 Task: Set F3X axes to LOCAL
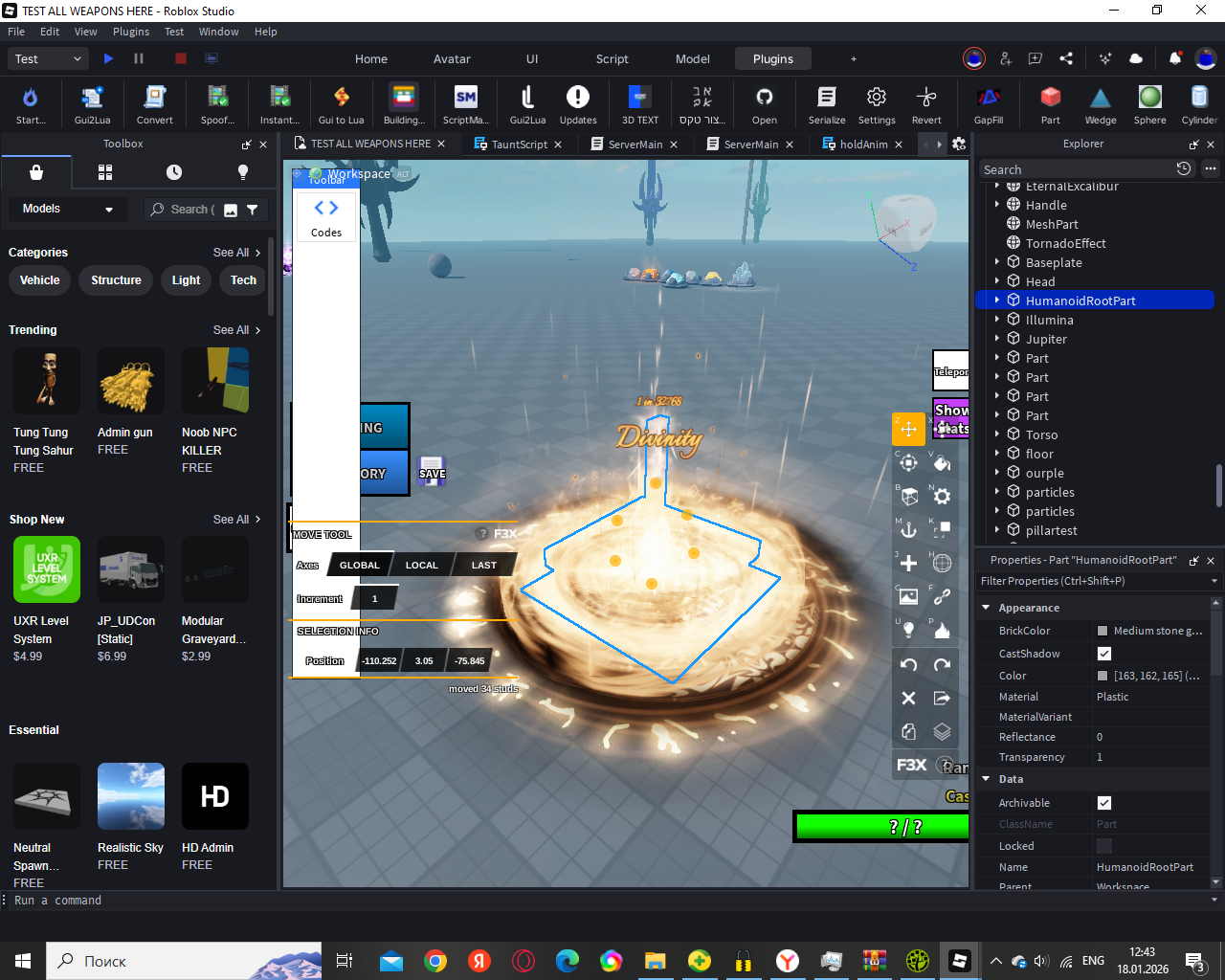(x=421, y=565)
